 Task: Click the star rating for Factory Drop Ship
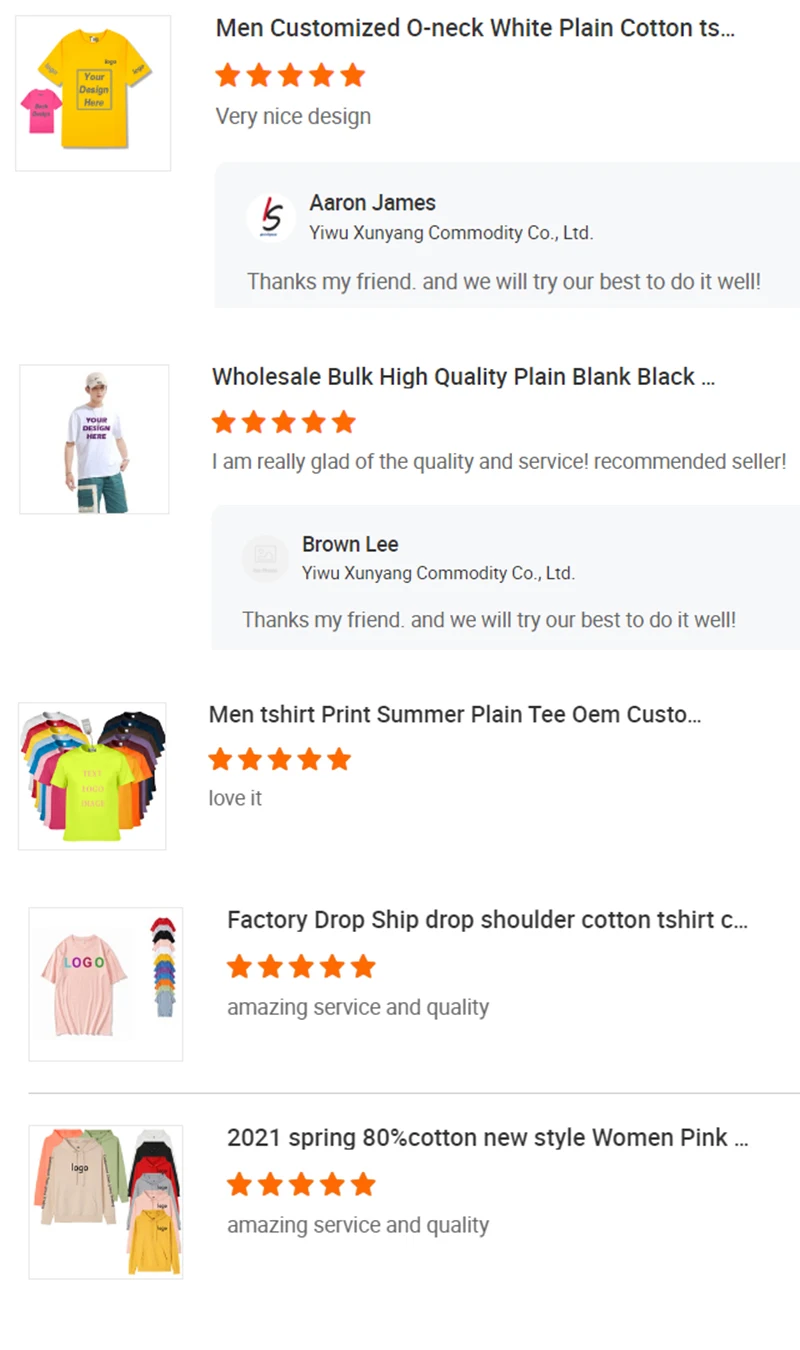tap(300, 966)
